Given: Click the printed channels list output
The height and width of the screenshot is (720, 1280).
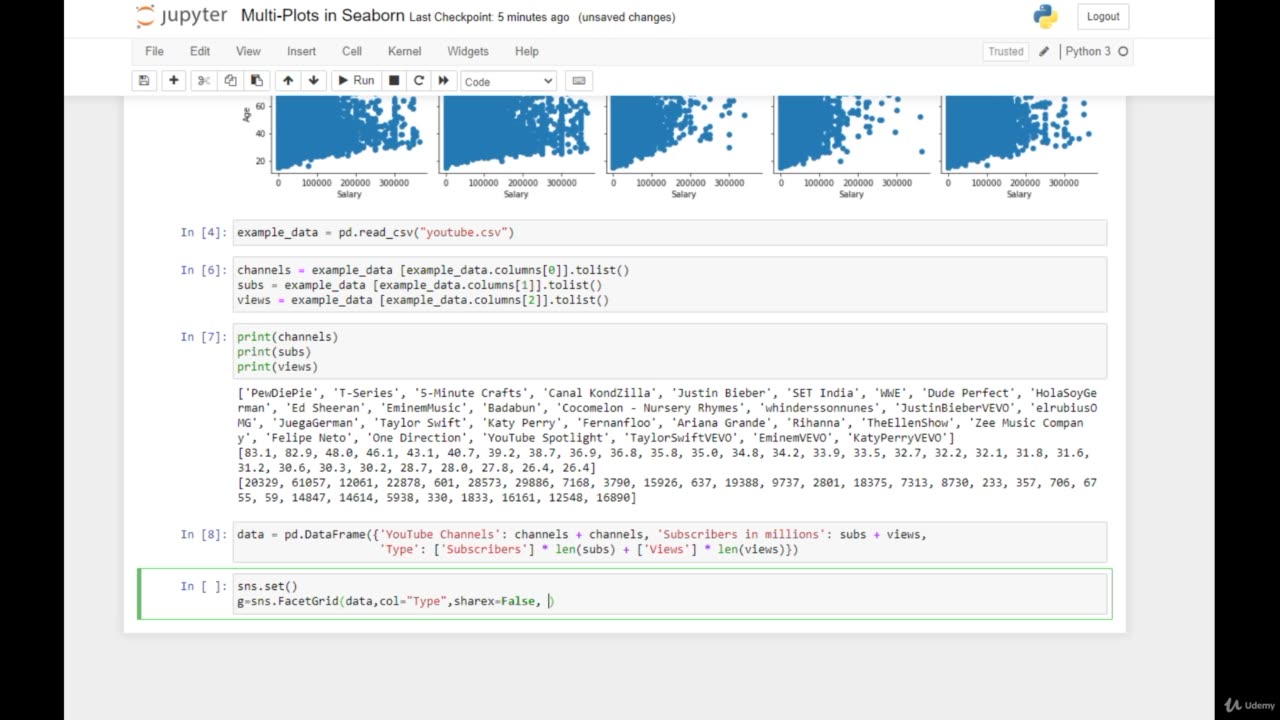Looking at the screenshot, I should (667, 415).
